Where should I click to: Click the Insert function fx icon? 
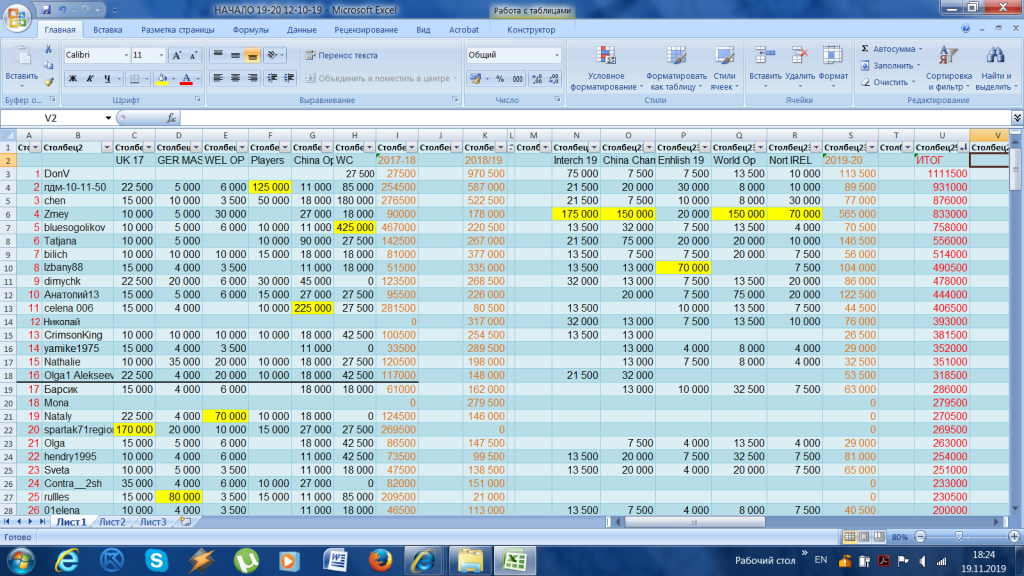pyautogui.click(x=171, y=118)
